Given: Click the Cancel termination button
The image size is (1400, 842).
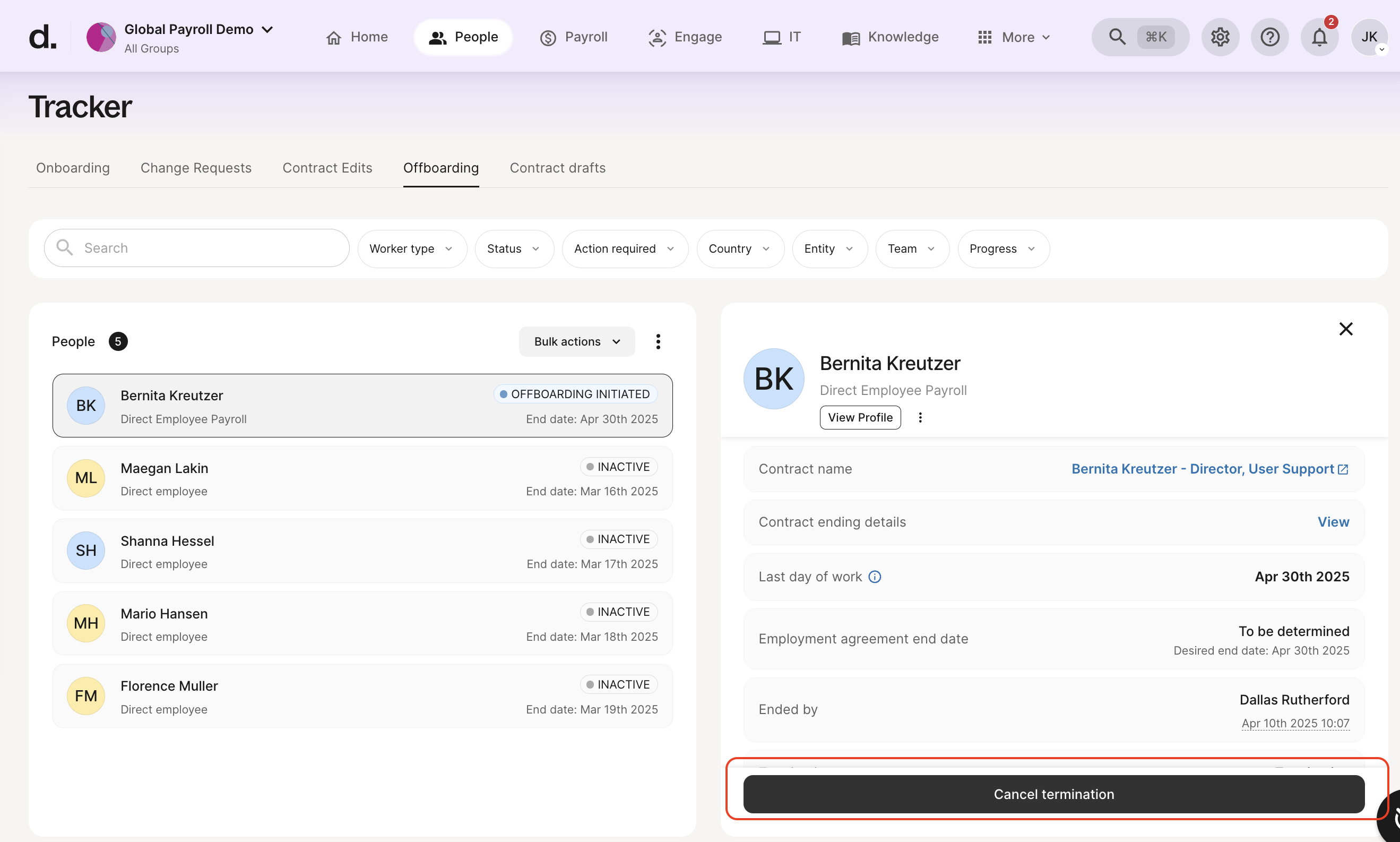Looking at the screenshot, I should [1053, 794].
